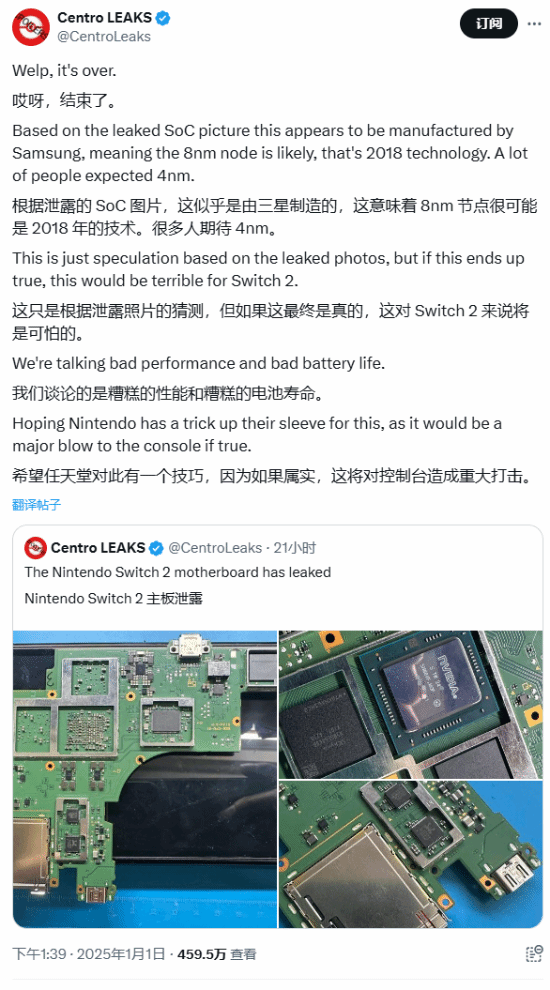550x990 pixels.
Task: Click the post-details icon near the view count
Action: click(x=534, y=953)
